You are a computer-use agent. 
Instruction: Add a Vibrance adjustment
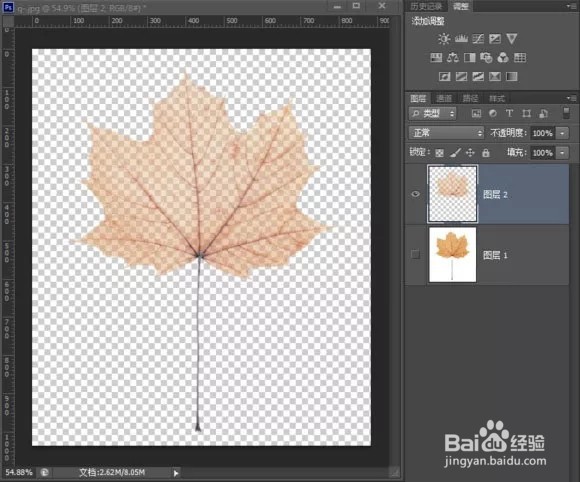(512, 38)
